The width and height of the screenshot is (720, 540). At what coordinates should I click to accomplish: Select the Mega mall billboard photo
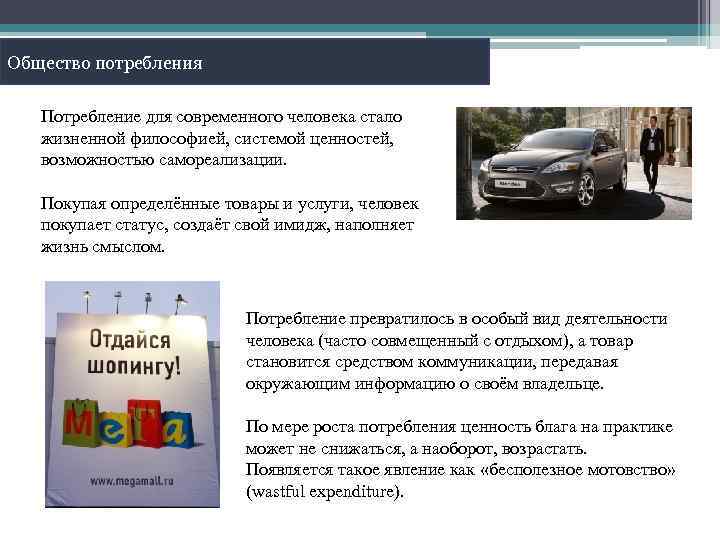[132, 394]
